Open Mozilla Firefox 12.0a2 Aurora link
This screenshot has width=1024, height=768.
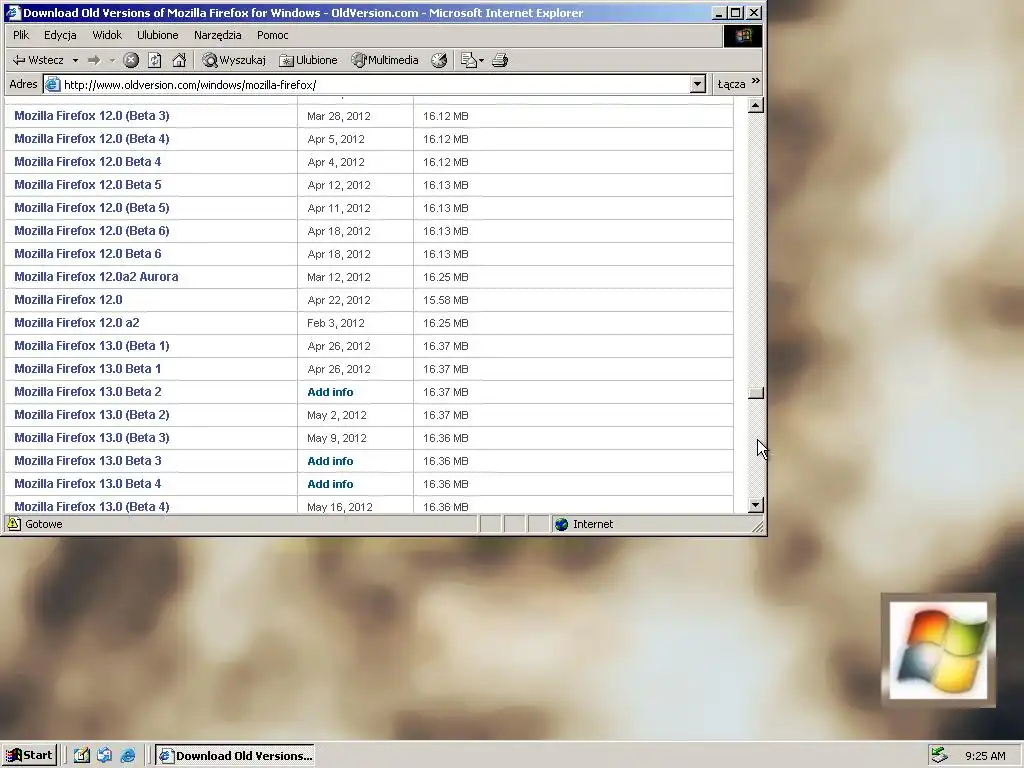click(96, 276)
